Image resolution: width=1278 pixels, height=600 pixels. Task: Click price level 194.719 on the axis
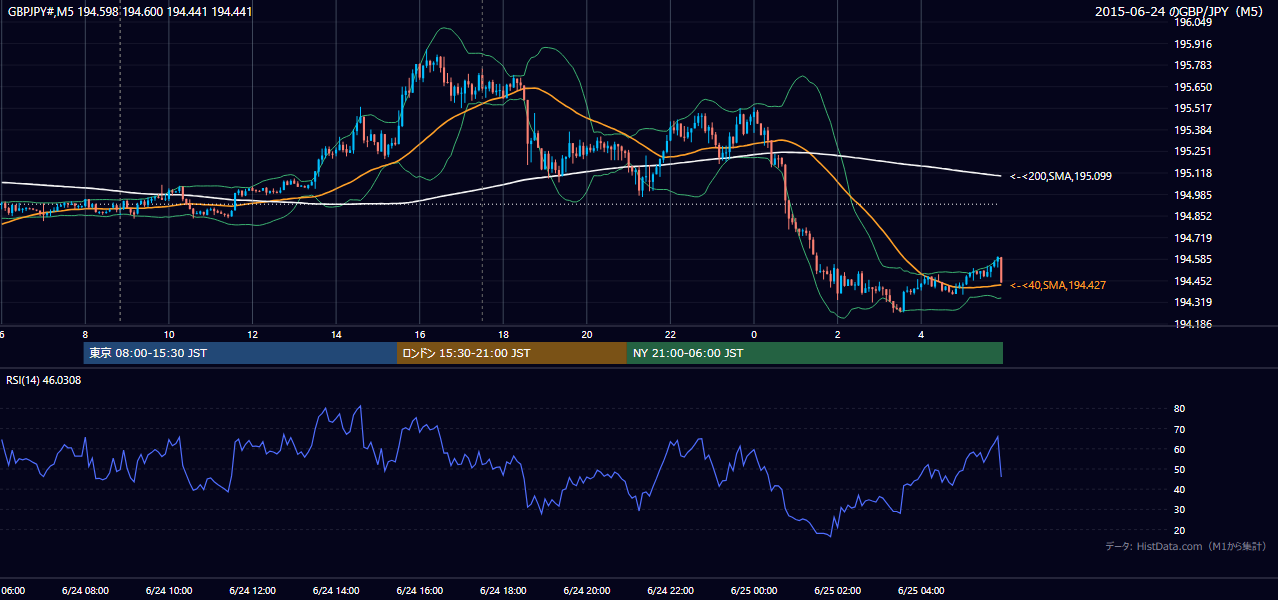point(1193,238)
